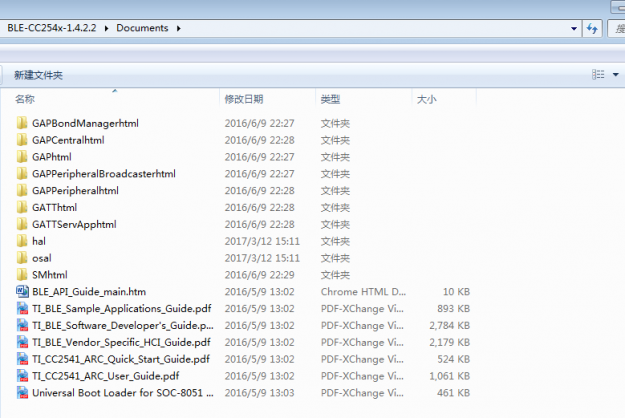Click Documents in the address bar

(x=142, y=28)
